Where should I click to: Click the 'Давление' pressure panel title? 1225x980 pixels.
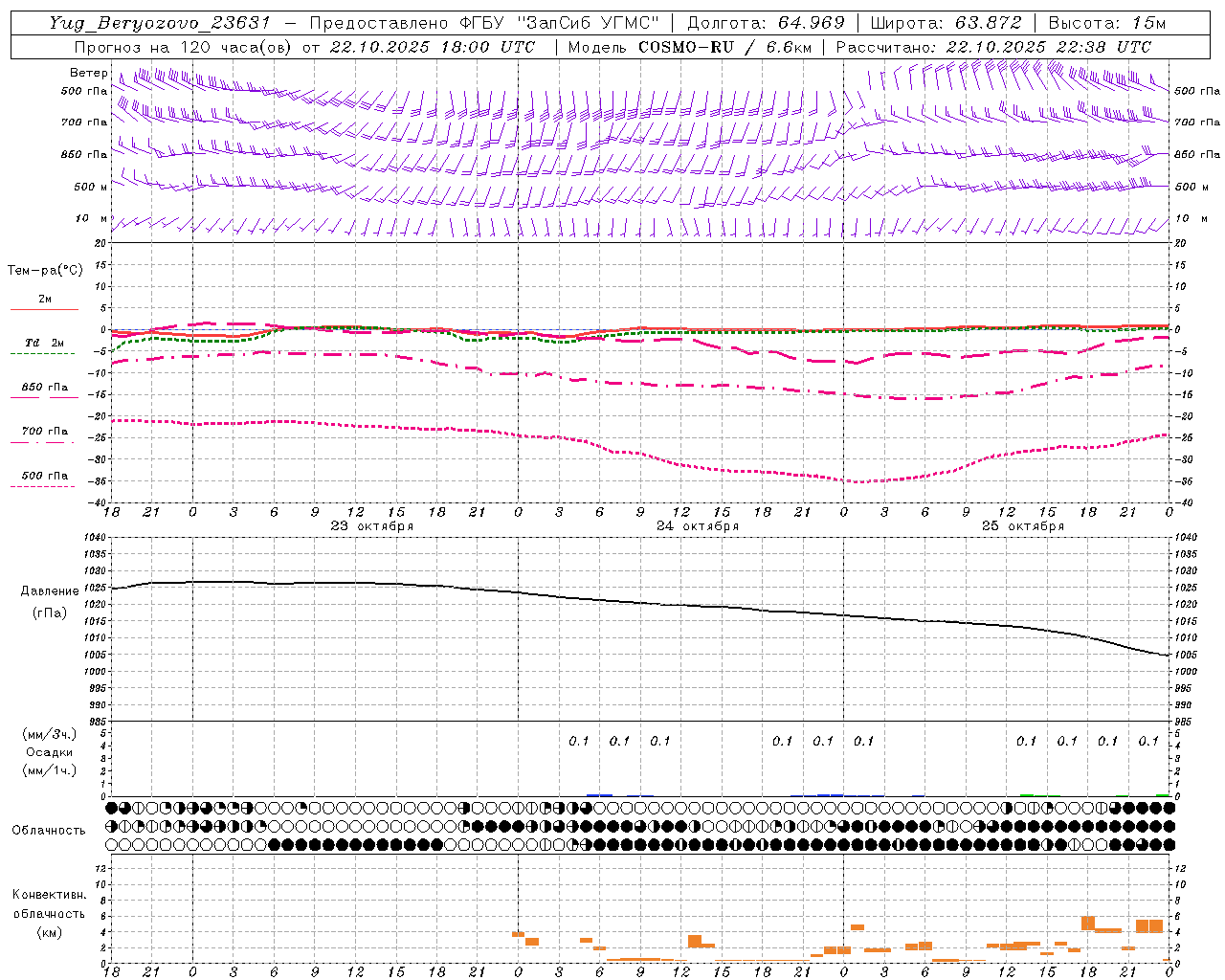(x=50, y=591)
